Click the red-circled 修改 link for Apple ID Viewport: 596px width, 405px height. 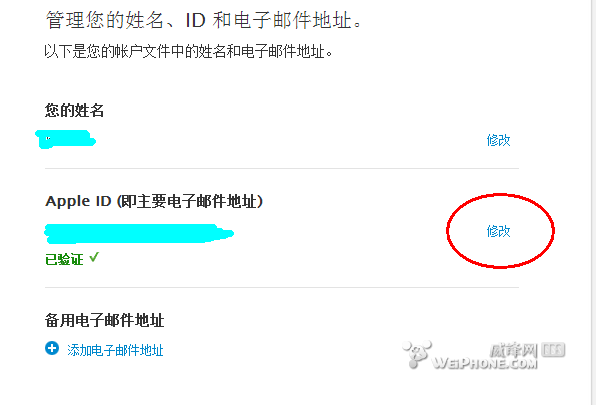tap(498, 231)
